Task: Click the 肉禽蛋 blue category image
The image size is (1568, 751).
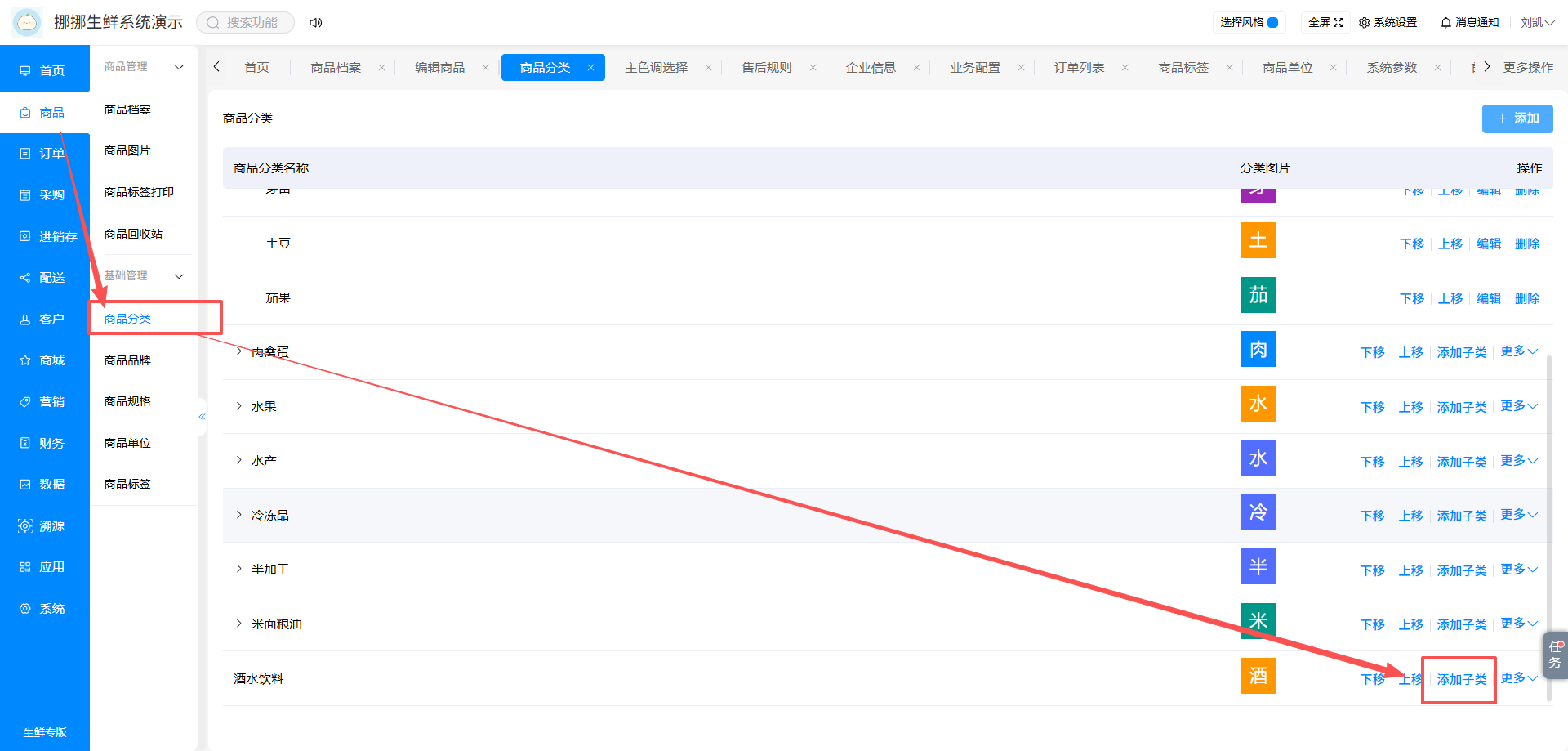Action: [1258, 349]
